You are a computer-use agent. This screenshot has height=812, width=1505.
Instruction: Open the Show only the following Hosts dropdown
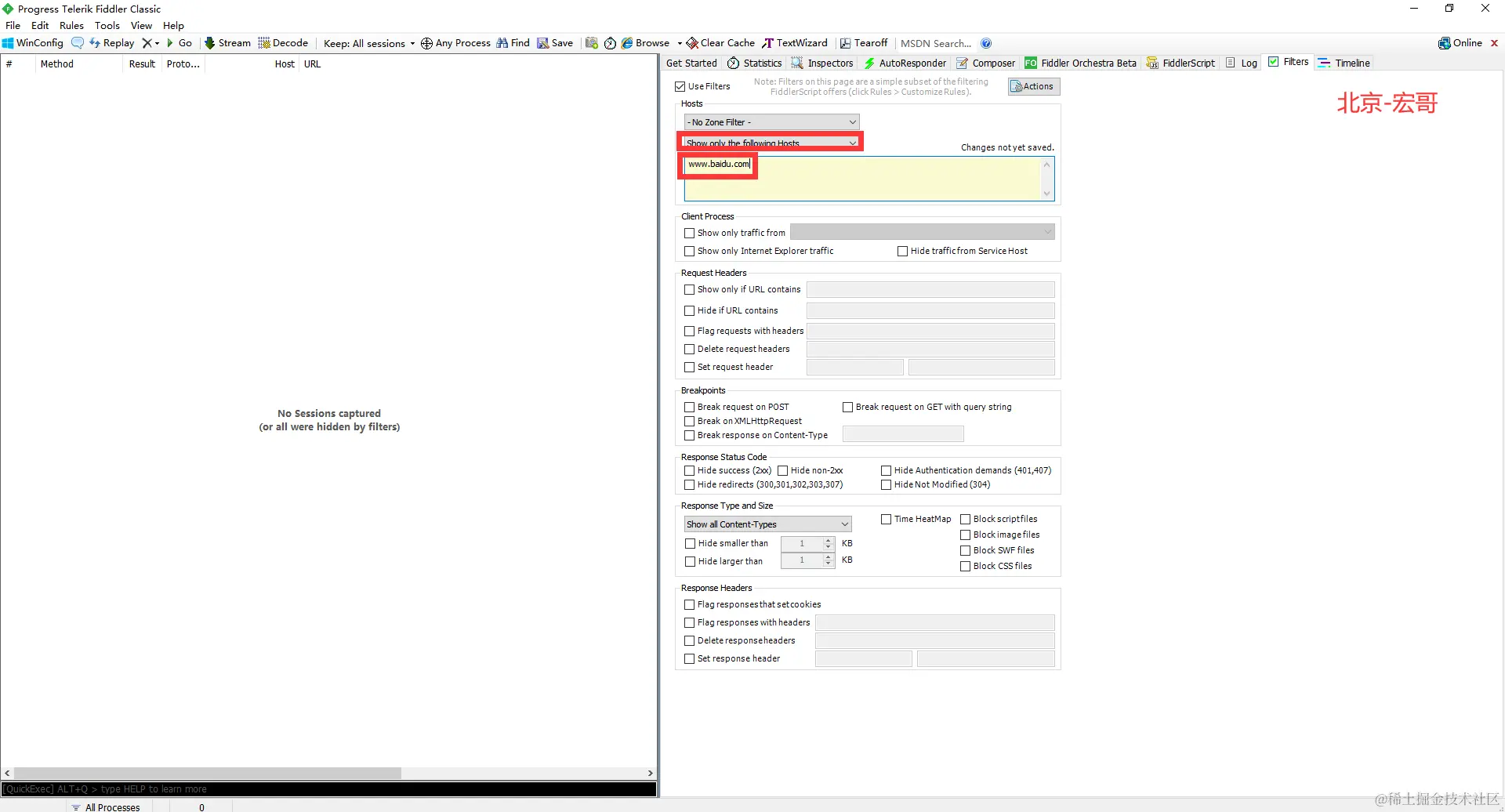(772, 143)
